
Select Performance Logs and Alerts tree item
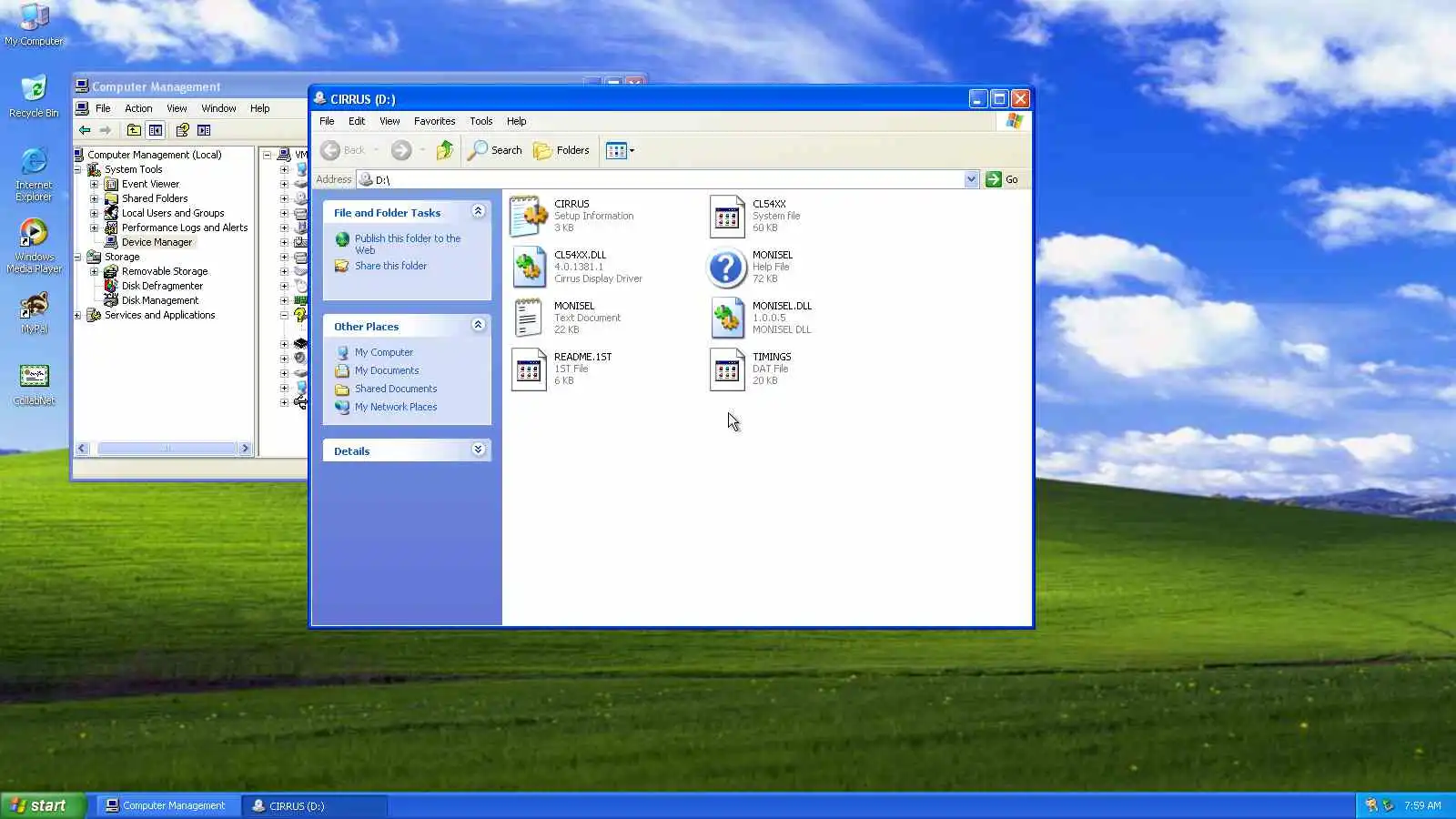point(185,227)
